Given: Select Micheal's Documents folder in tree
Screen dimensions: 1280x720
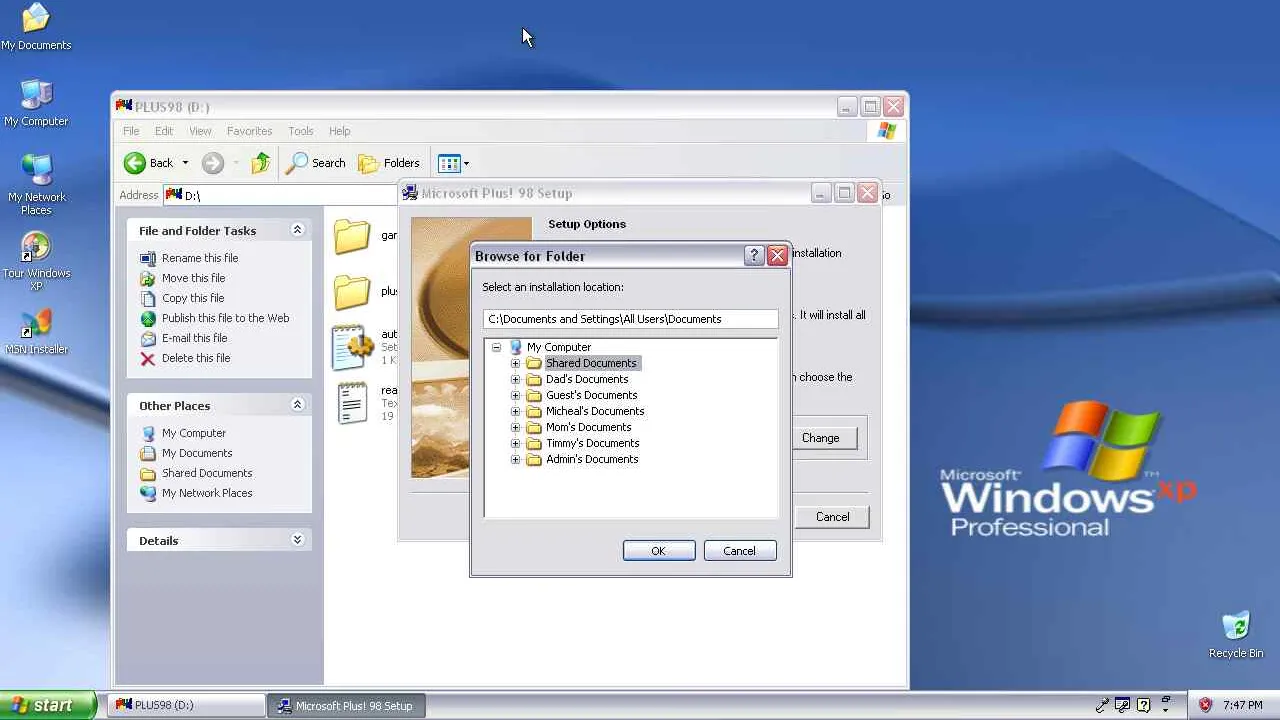Looking at the screenshot, I should [595, 411].
